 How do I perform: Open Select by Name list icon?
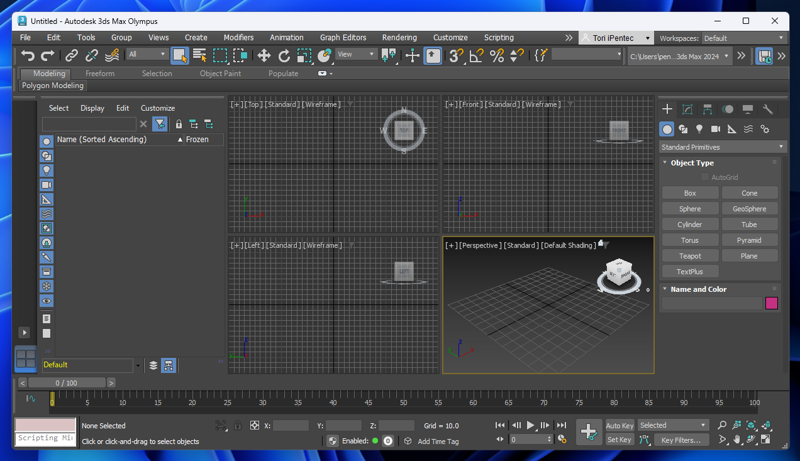(x=199, y=56)
